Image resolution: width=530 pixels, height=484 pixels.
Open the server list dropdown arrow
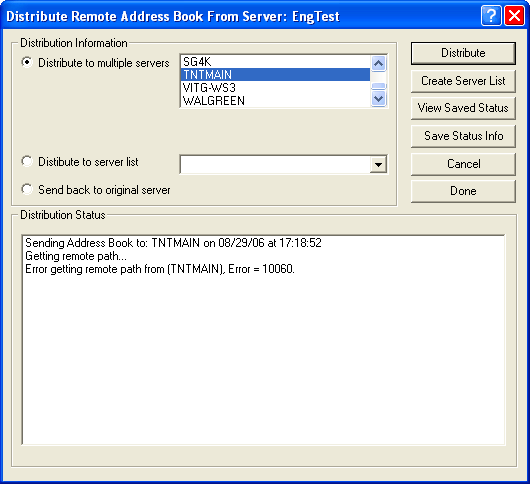(x=378, y=165)
